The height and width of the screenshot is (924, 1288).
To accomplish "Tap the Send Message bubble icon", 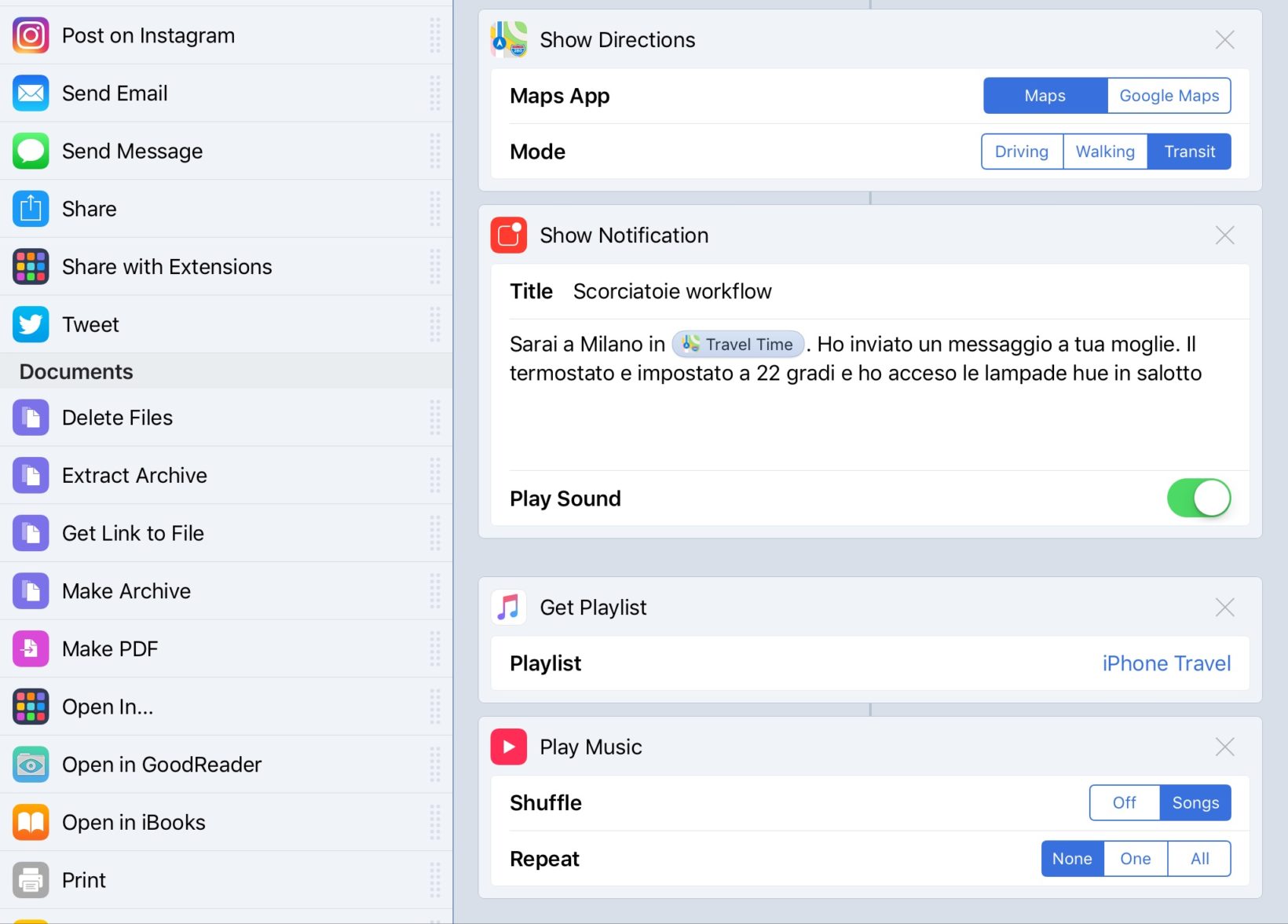I will point(31,151).
